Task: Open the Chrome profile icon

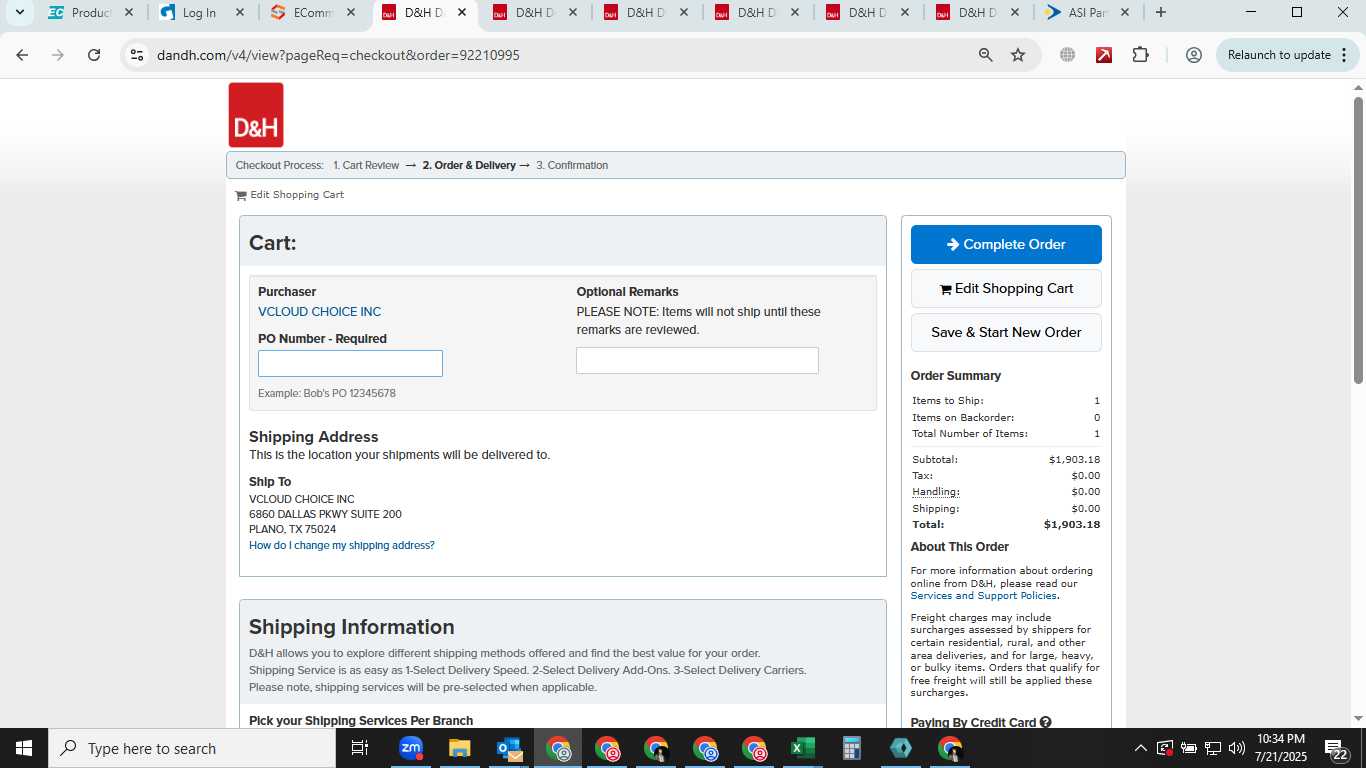Action: (x=1193, y=55)
